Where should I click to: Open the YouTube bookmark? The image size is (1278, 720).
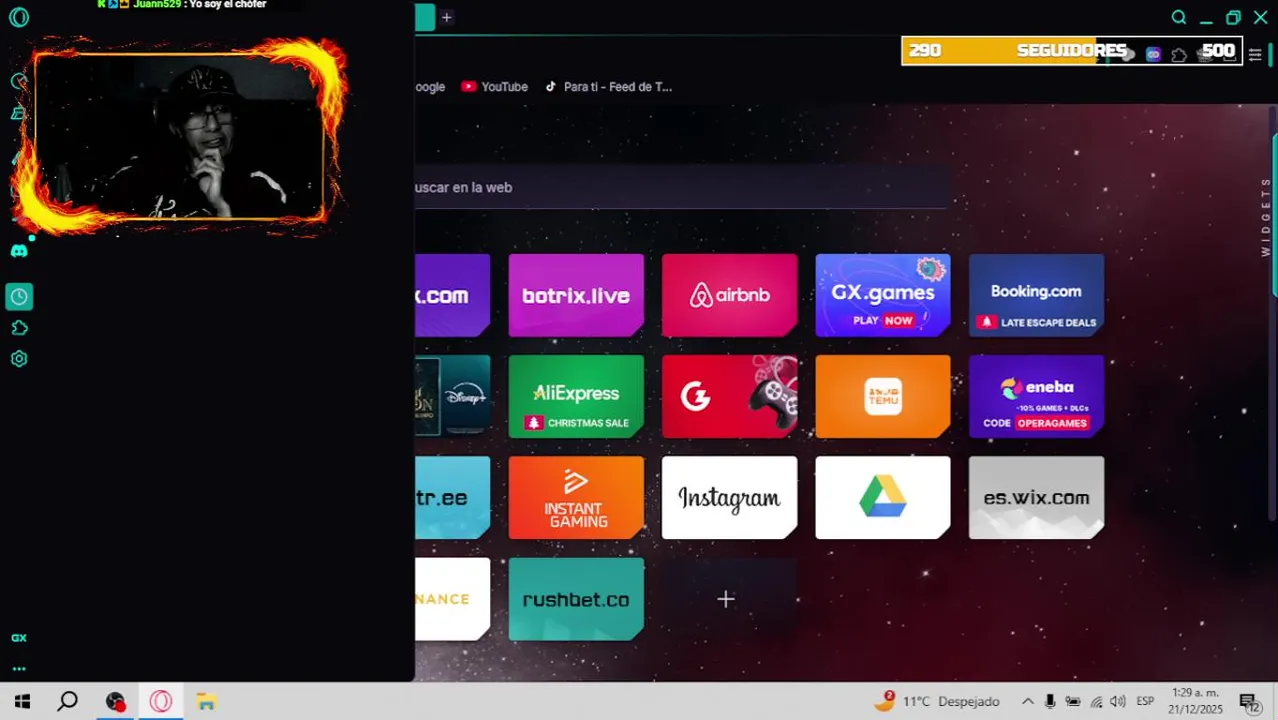pyautogui.click(x=494, y=87)
